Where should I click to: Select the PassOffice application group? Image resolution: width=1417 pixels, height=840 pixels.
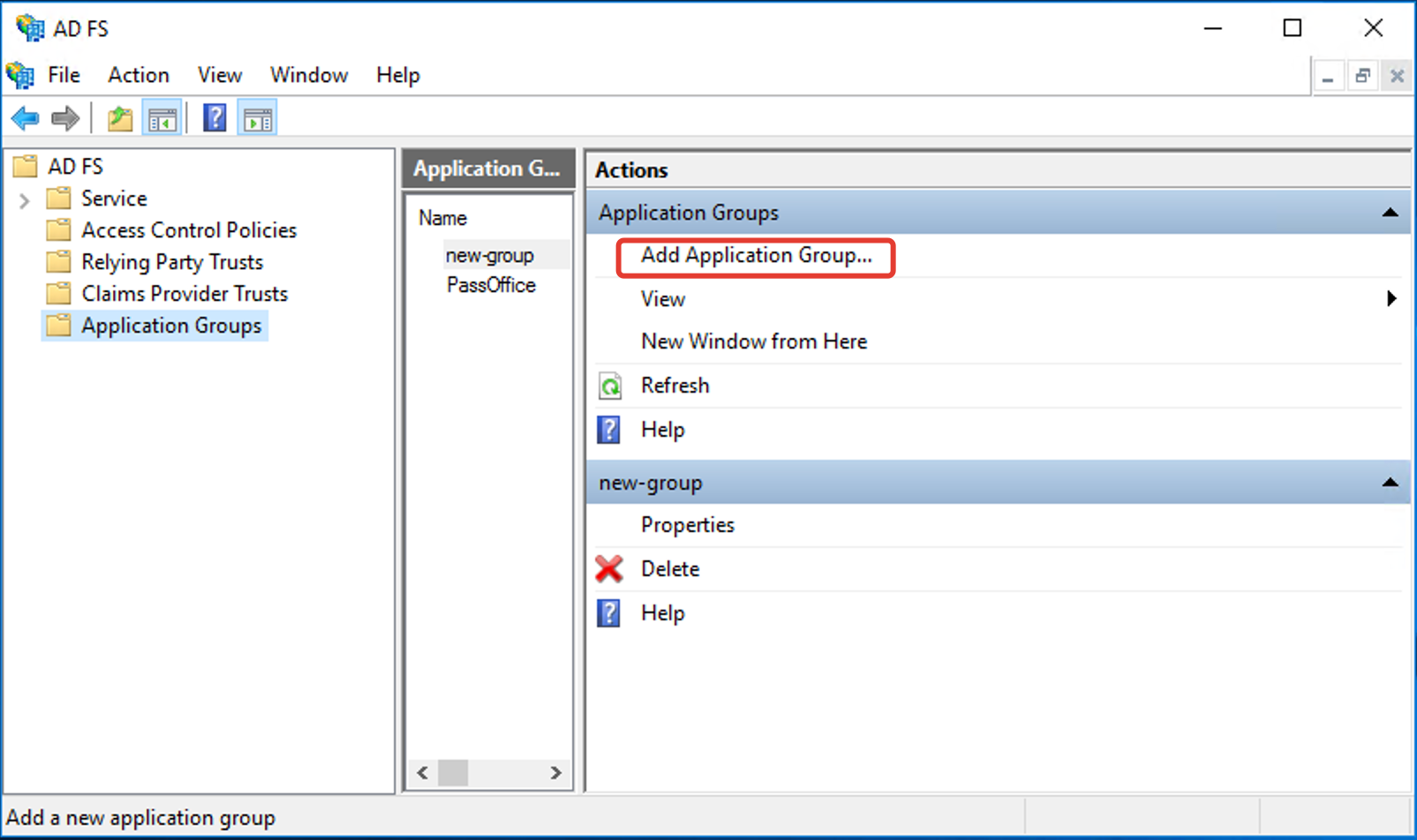491,285
